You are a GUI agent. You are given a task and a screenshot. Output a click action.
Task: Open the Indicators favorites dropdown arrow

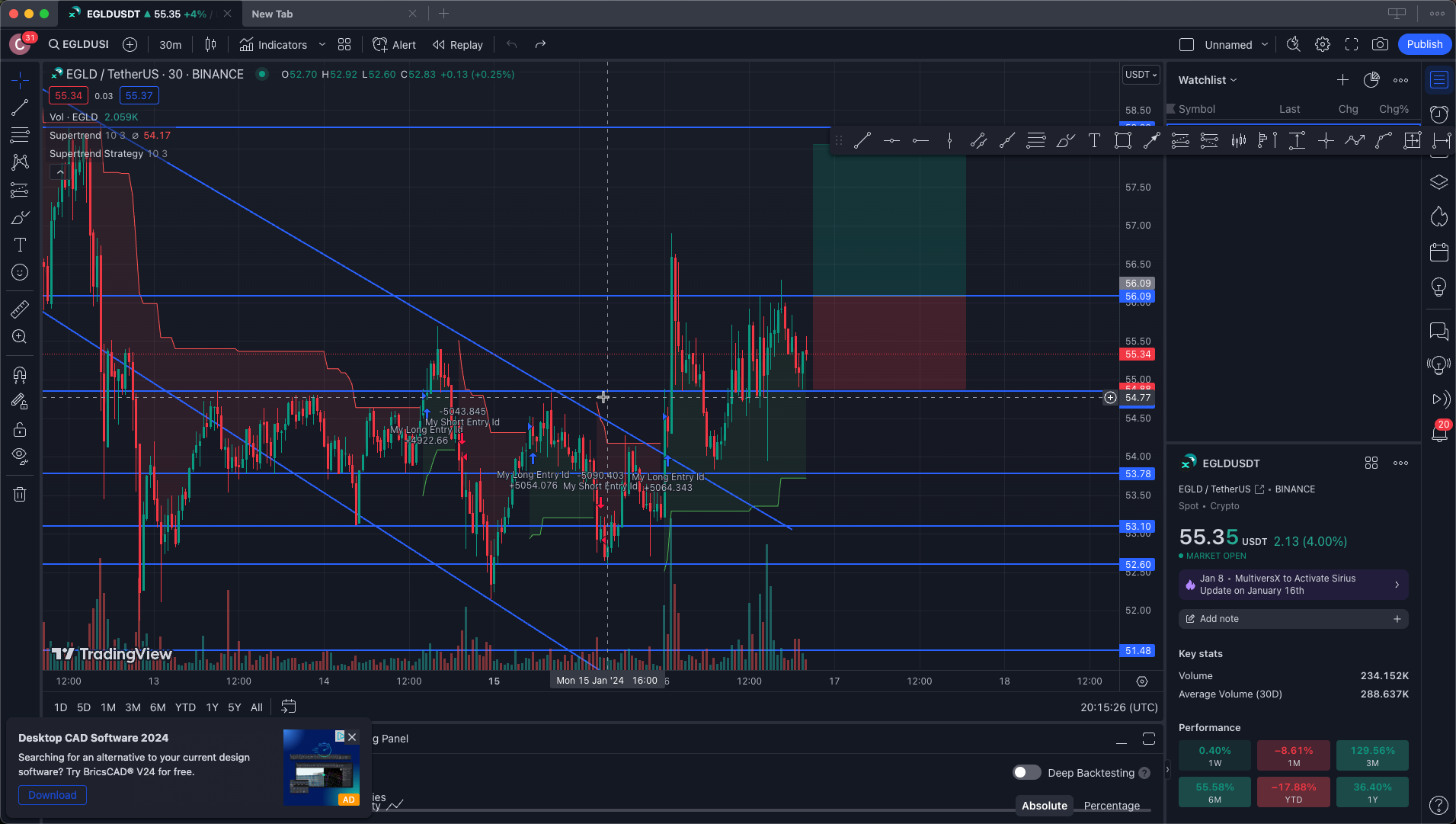pos(322,44)
